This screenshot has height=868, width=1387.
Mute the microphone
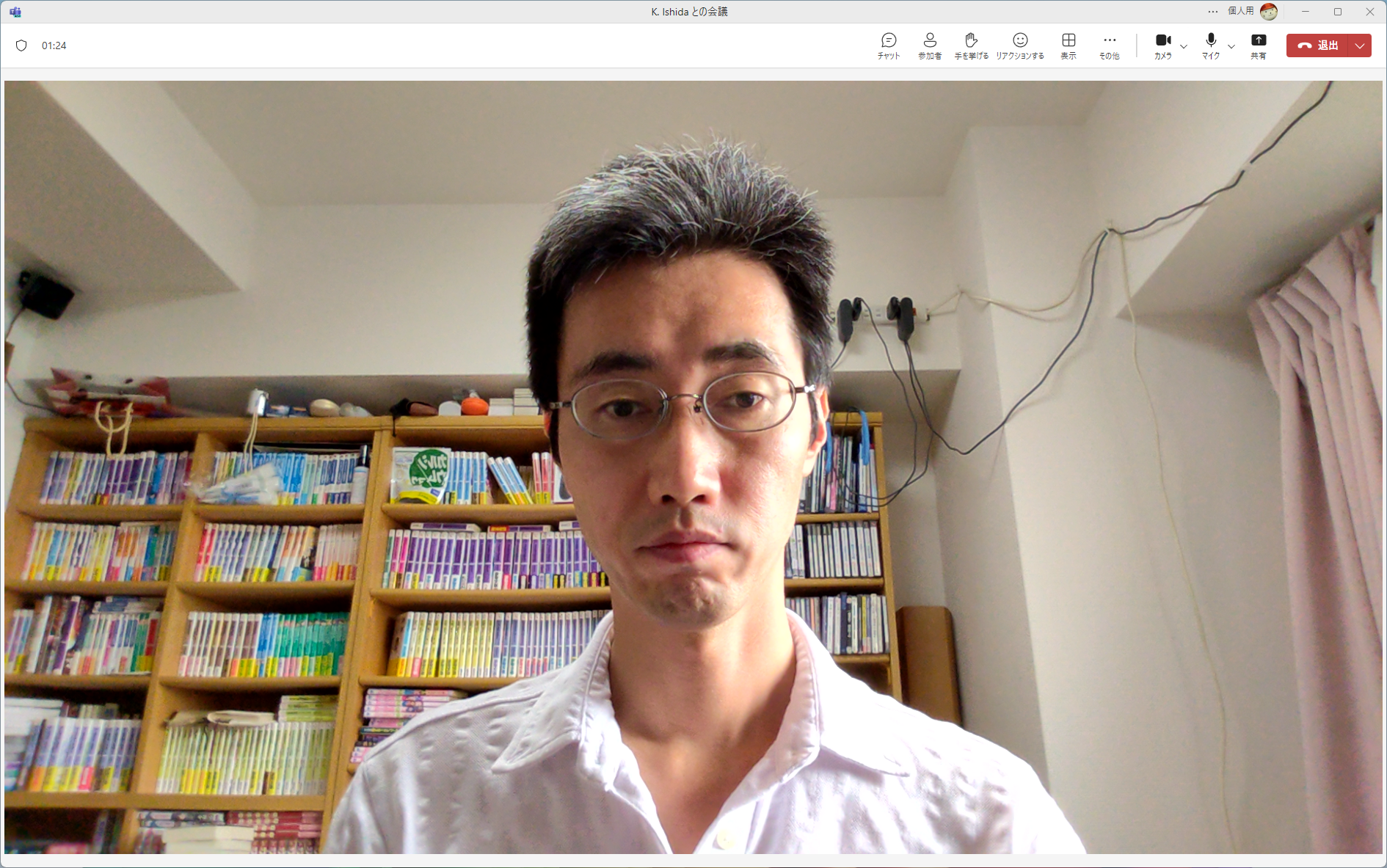pos(1210,45)
